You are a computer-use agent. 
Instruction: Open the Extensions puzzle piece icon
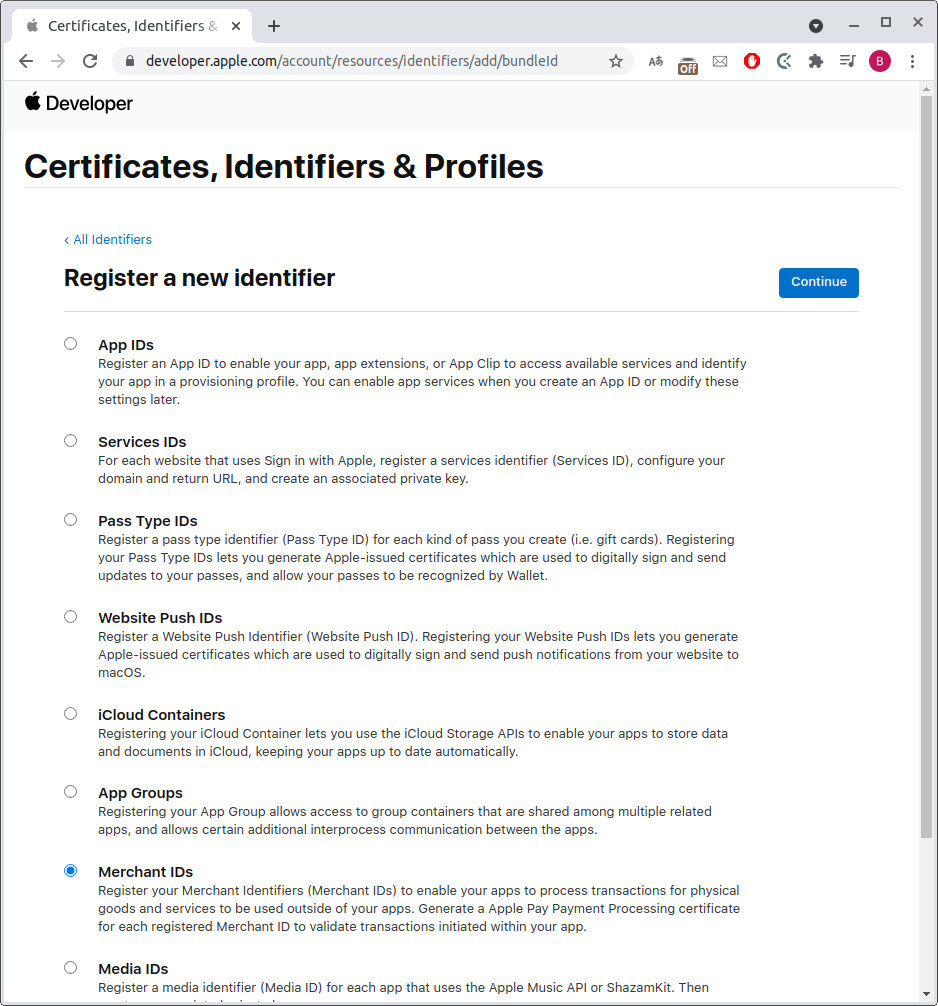816,61
